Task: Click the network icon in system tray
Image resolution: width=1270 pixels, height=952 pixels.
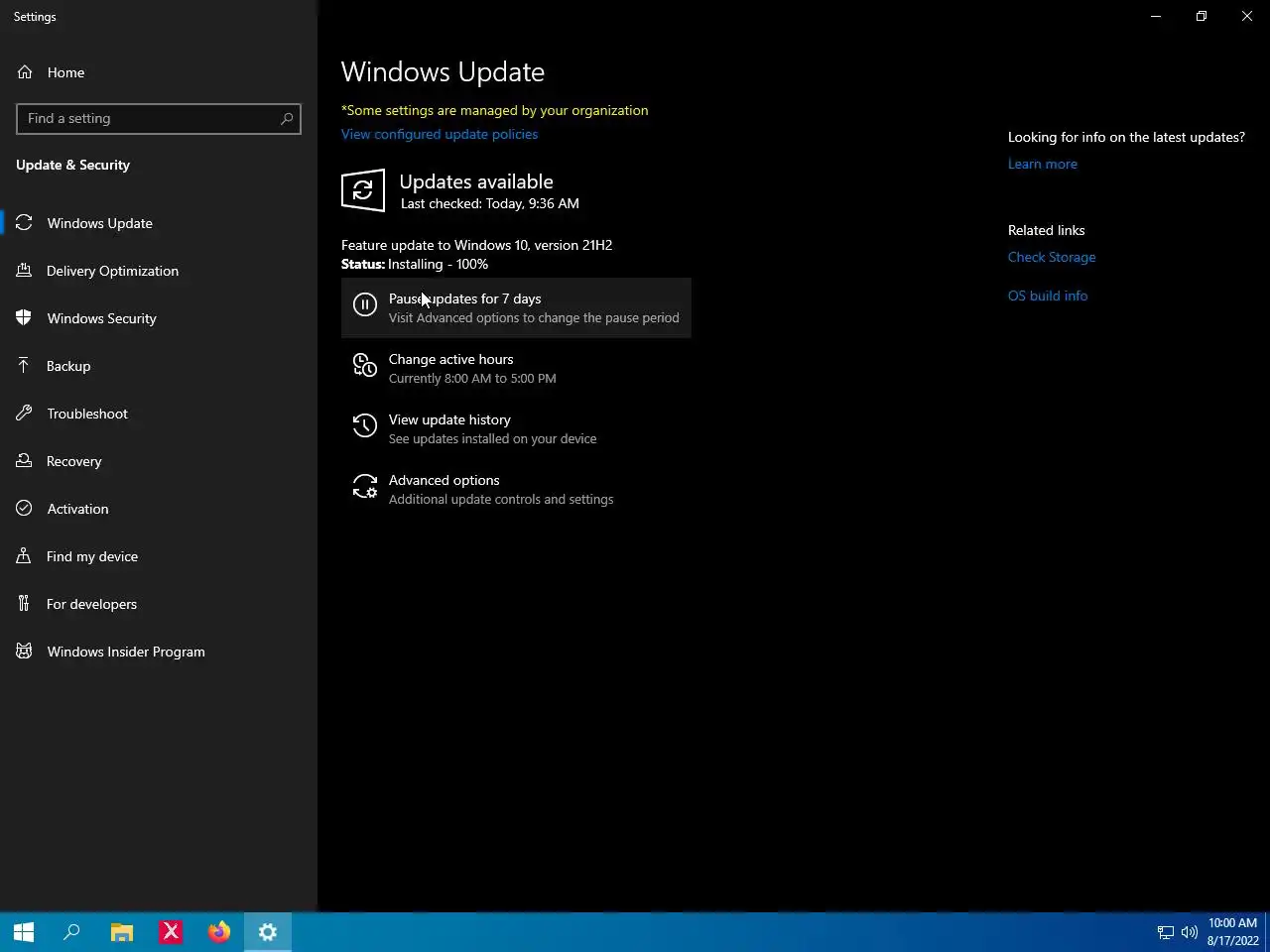Action: (1166, 932)
